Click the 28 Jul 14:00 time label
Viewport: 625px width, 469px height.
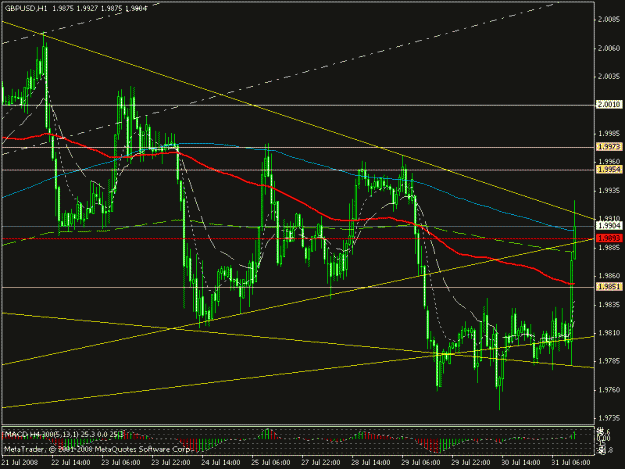pyautogui.click(x=371, y=463)
